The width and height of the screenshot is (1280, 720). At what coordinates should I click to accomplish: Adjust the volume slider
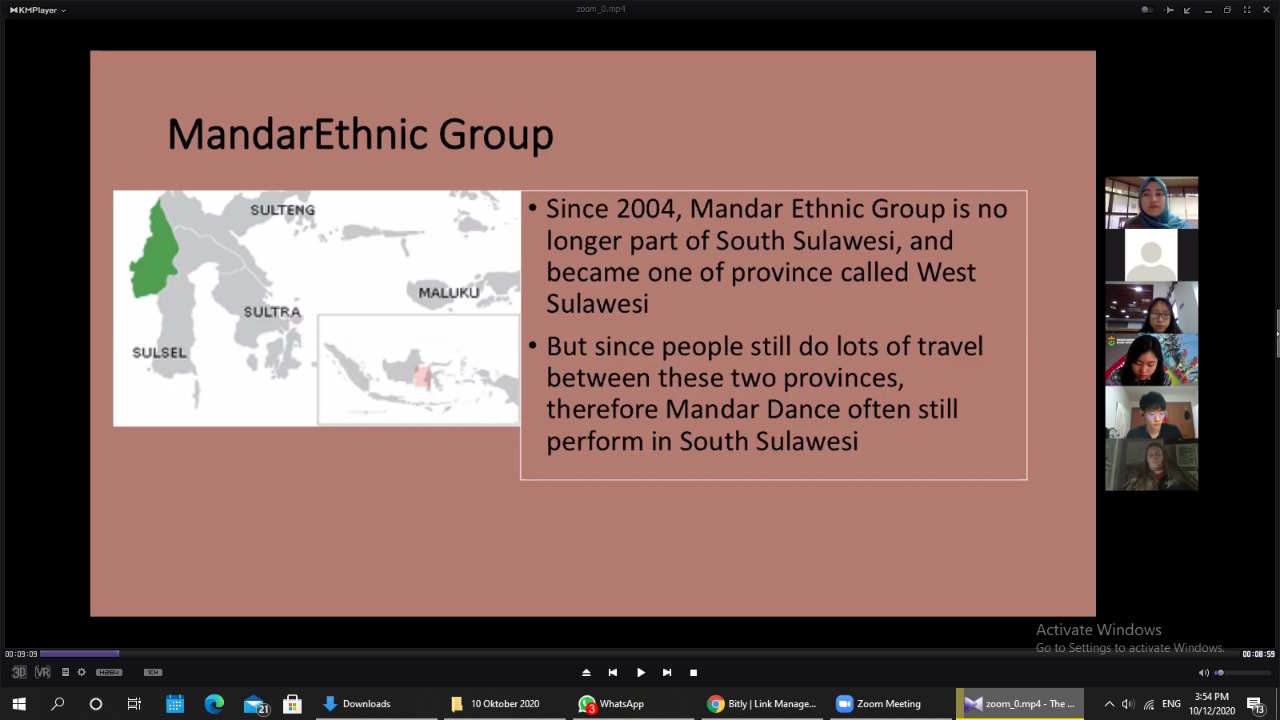point(1240,673)
